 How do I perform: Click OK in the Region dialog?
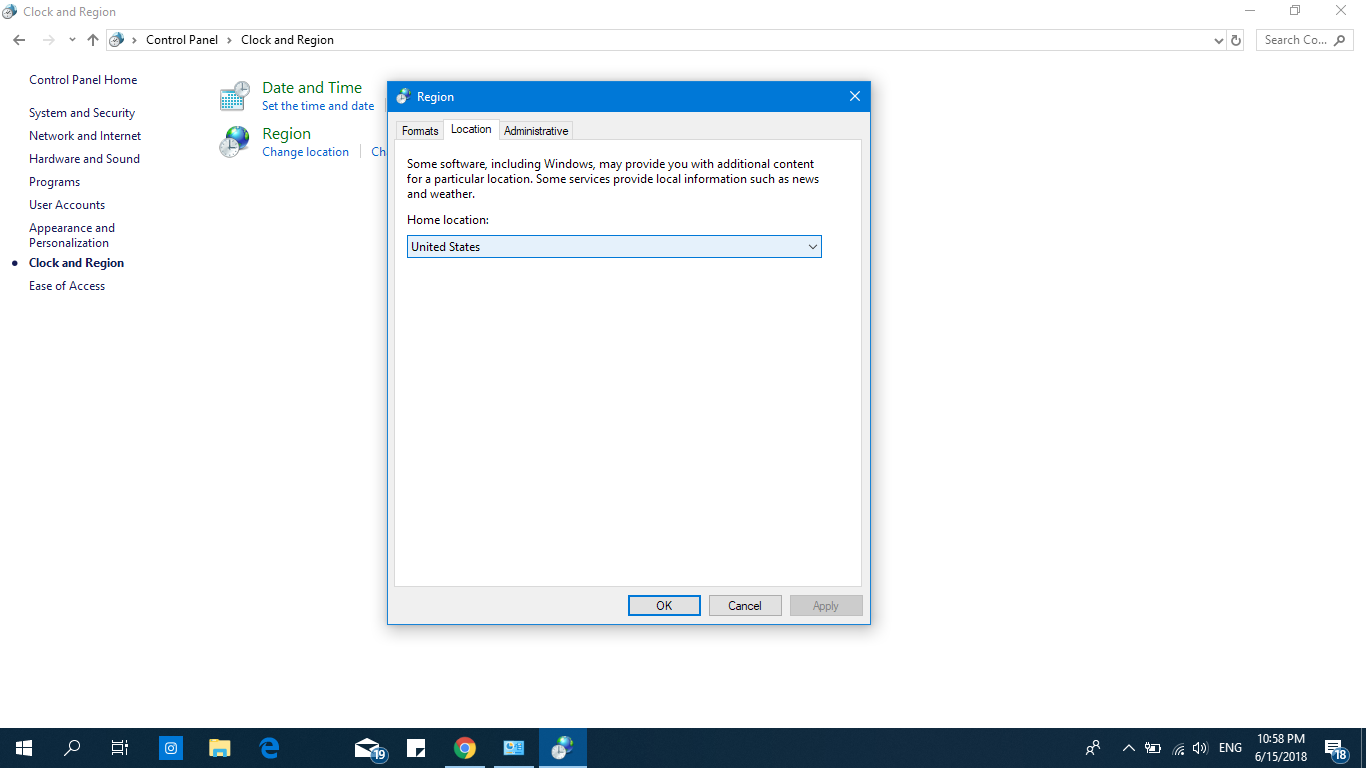click(x=664, y=606)
